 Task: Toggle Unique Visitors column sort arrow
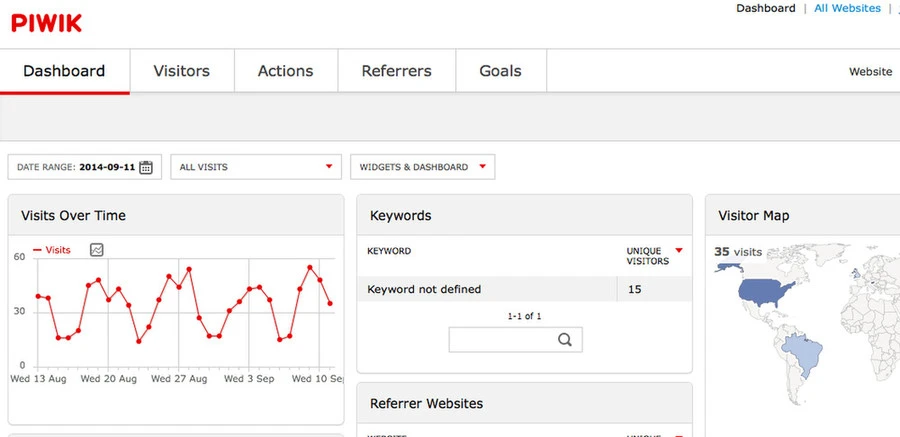(679, 251)
